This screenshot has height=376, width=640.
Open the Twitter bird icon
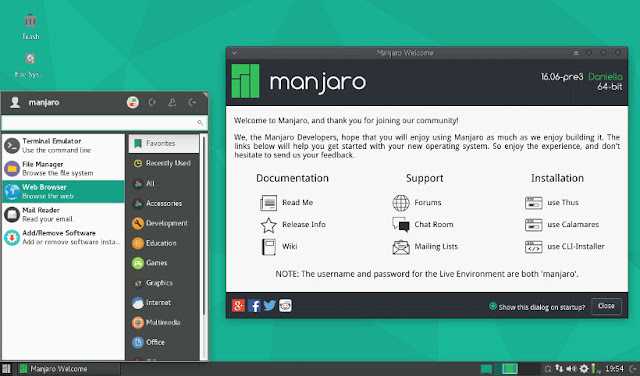click(x=269, y=305)
